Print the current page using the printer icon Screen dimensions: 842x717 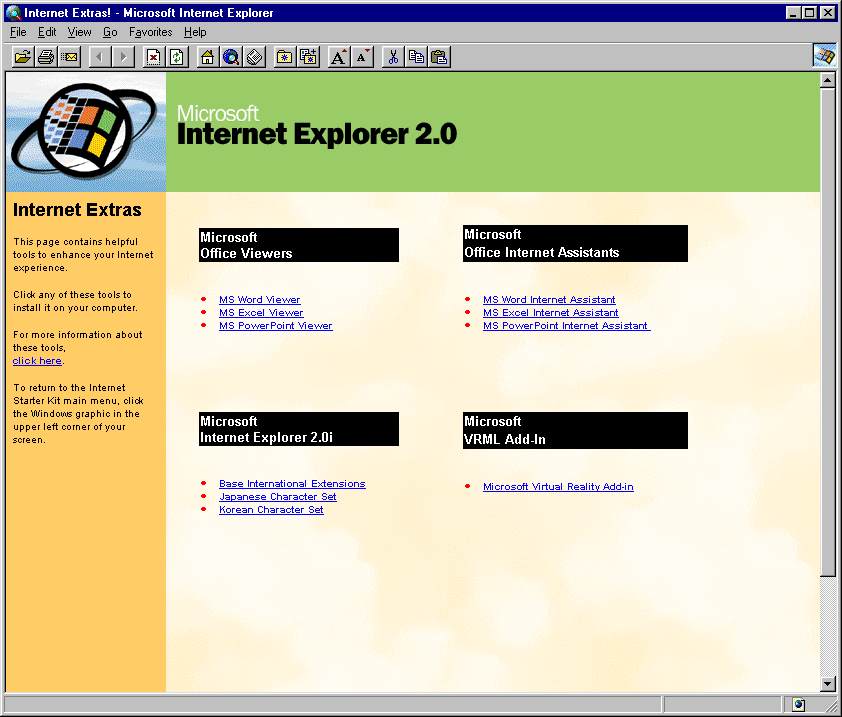tap(46, 56)
